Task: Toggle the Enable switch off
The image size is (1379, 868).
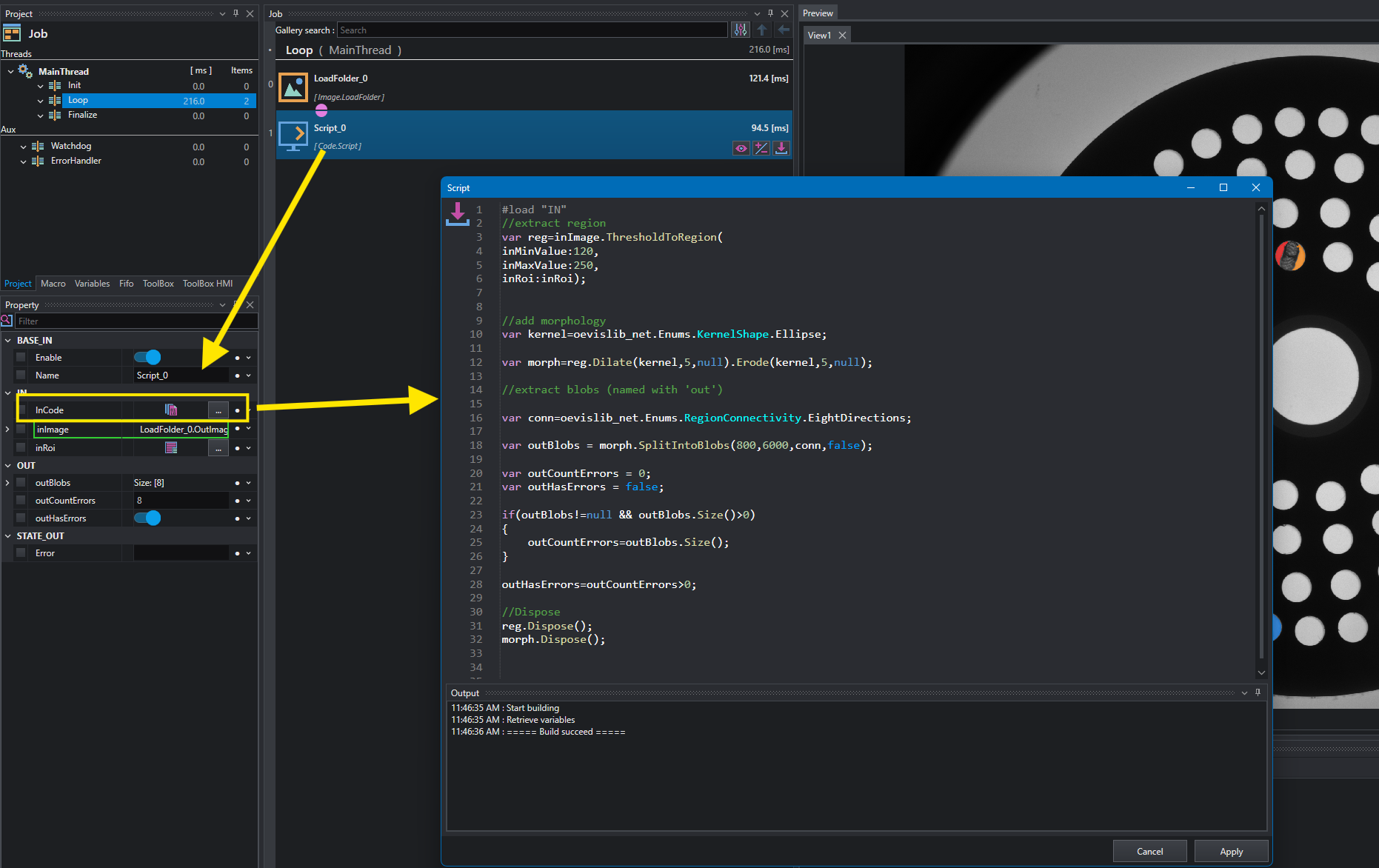Action: 147,358
